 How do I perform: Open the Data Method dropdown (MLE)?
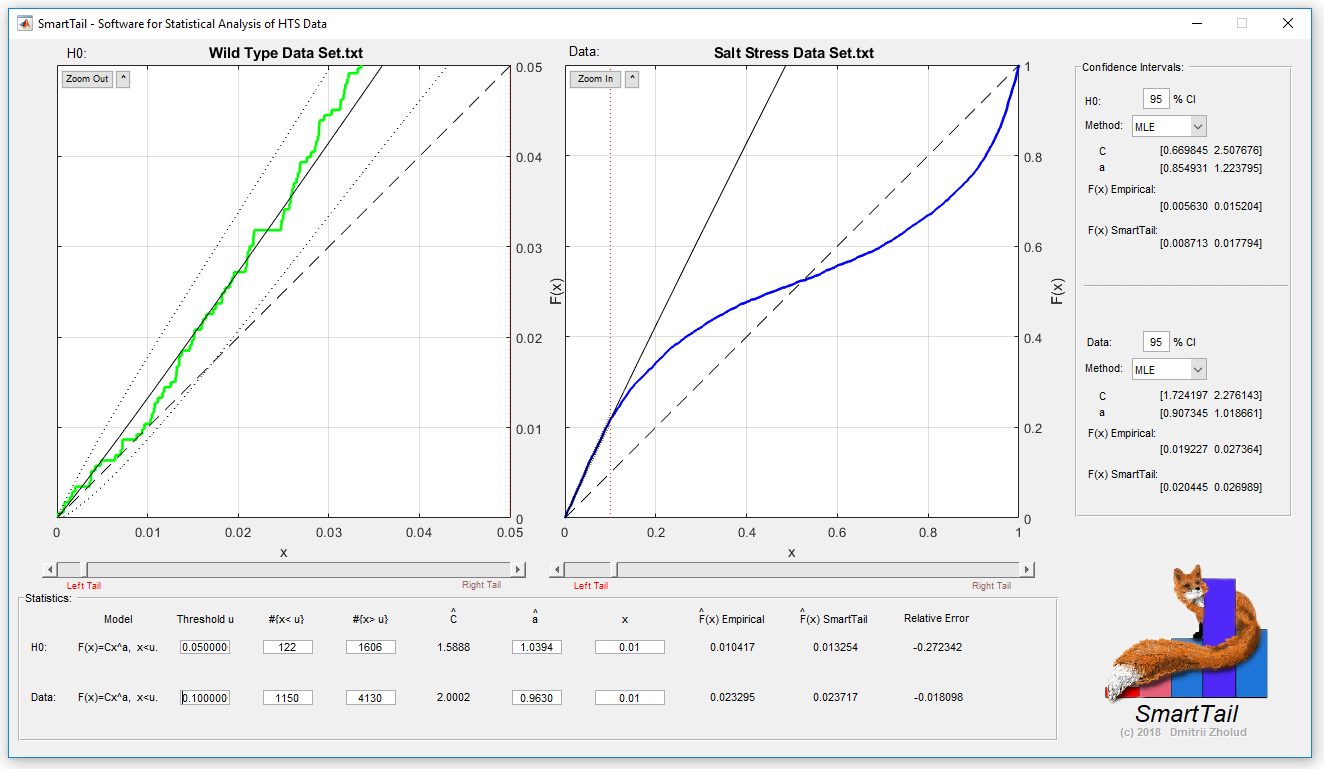[x=1169, y=369]
